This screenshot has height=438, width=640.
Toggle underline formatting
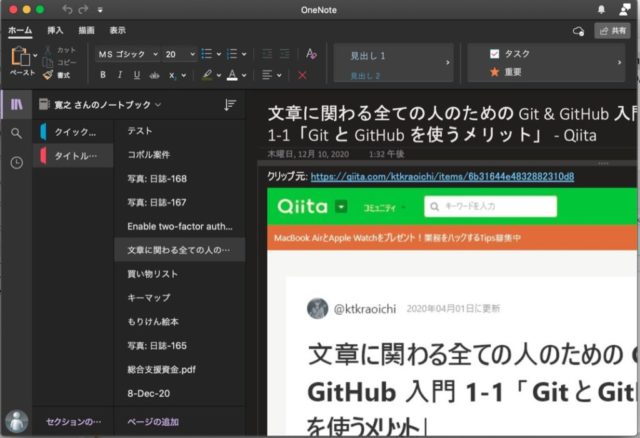pos(137,75)
